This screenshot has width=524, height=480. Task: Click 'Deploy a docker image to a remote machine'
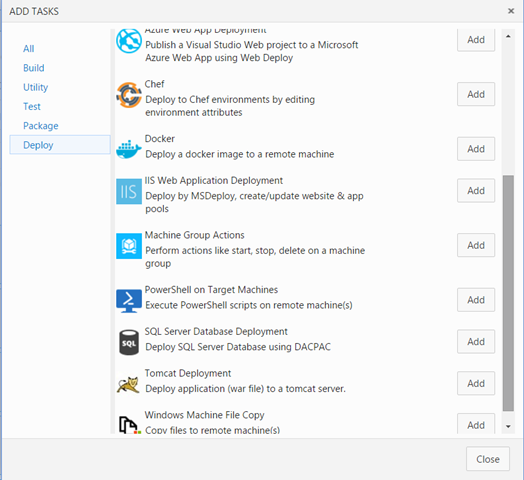240,154
